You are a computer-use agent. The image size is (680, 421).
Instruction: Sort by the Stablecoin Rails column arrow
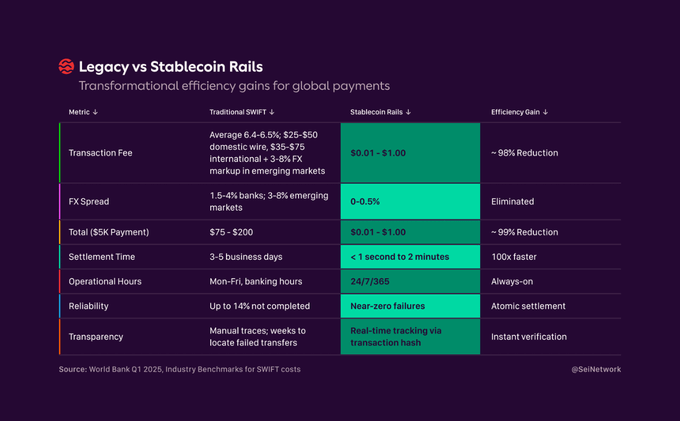tap(408, 112)
